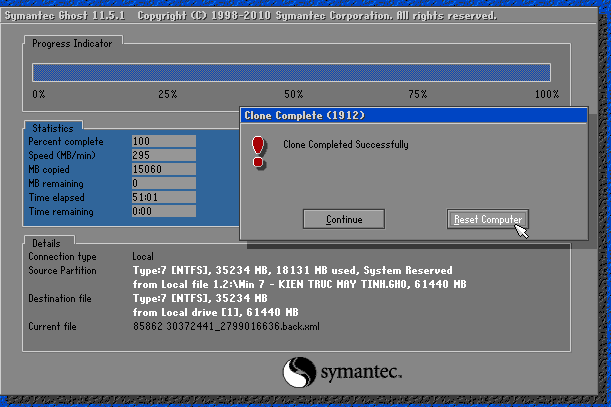Click the source line mentioning System Reserved
Screen dimensions: 611x407
pos(293,271)
